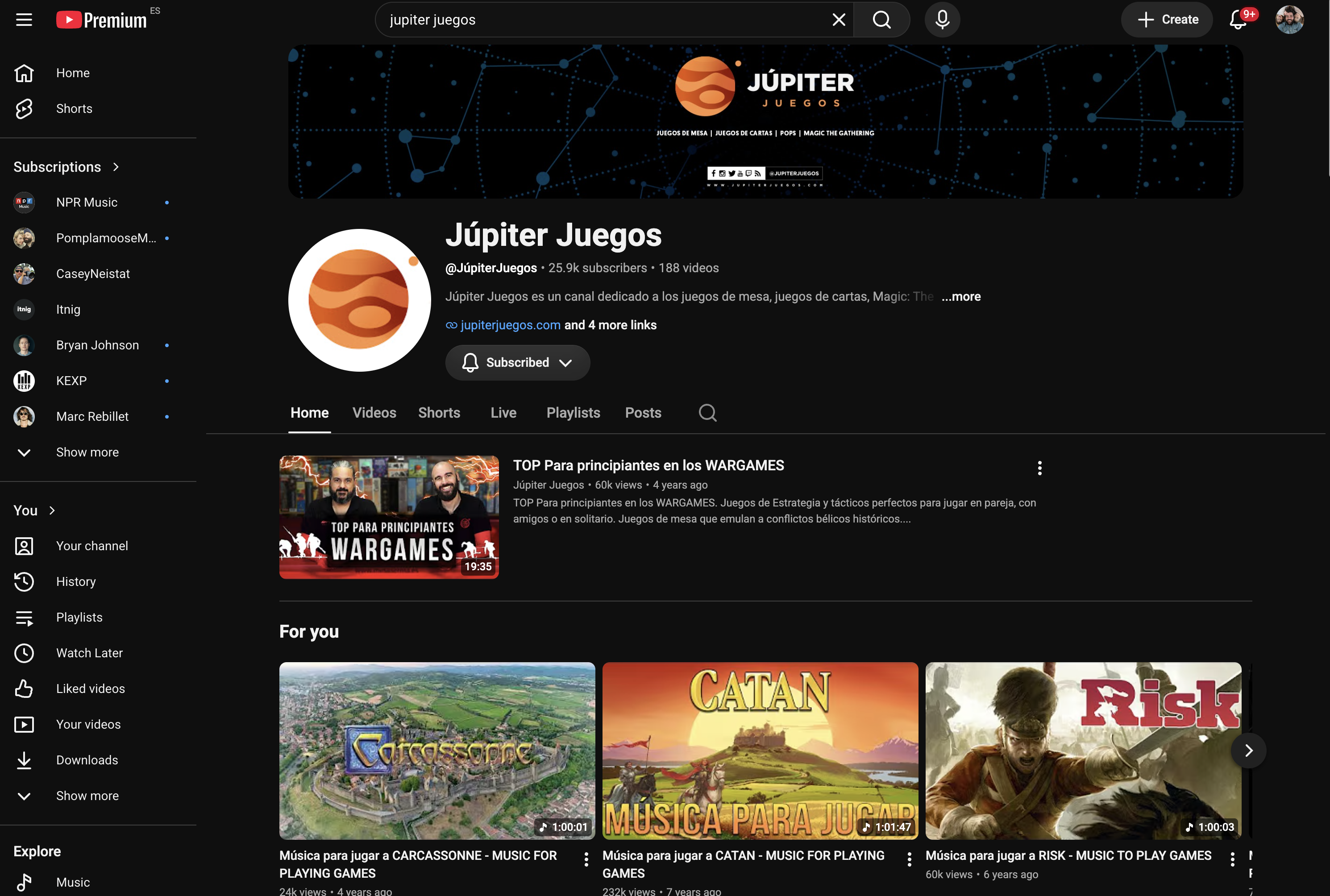Click the YouTube Premium logo
The width and height of the screenshot is (1330, 896).
(x=102, y=20)
